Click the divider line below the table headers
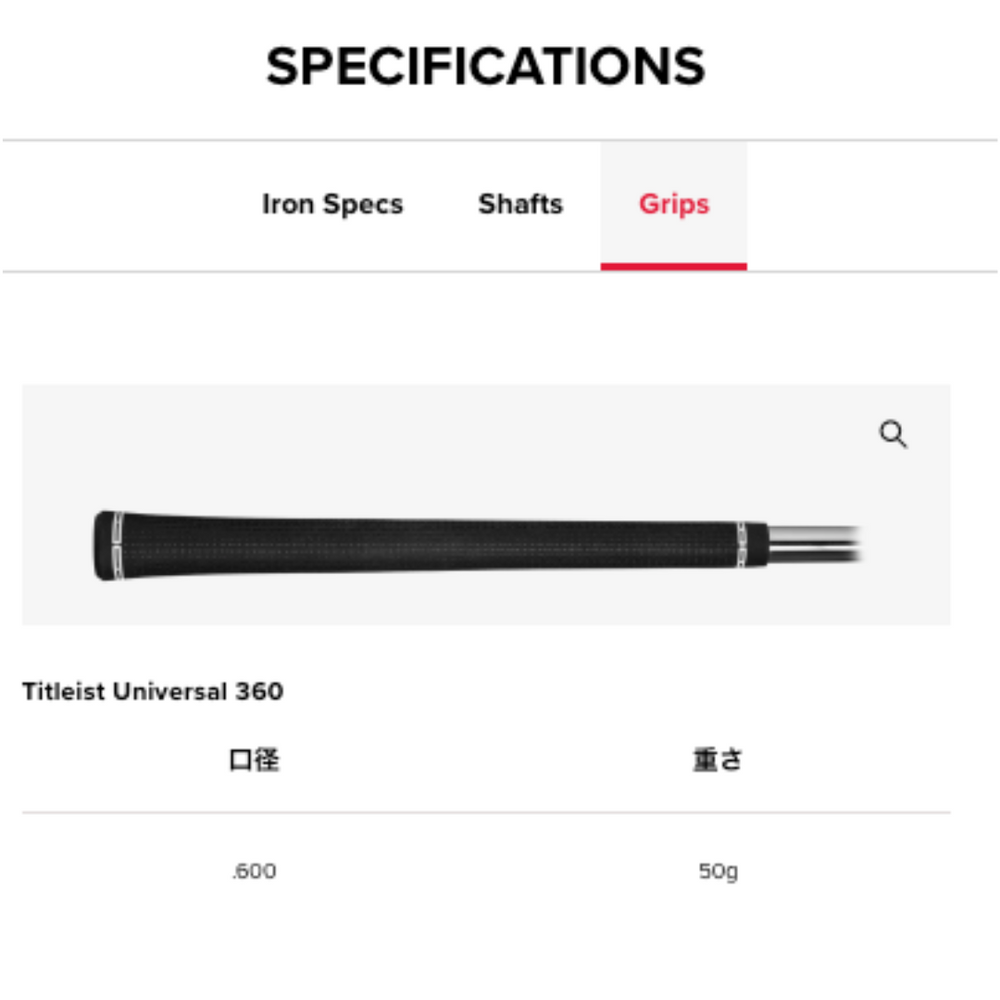 tap(486, 812)
